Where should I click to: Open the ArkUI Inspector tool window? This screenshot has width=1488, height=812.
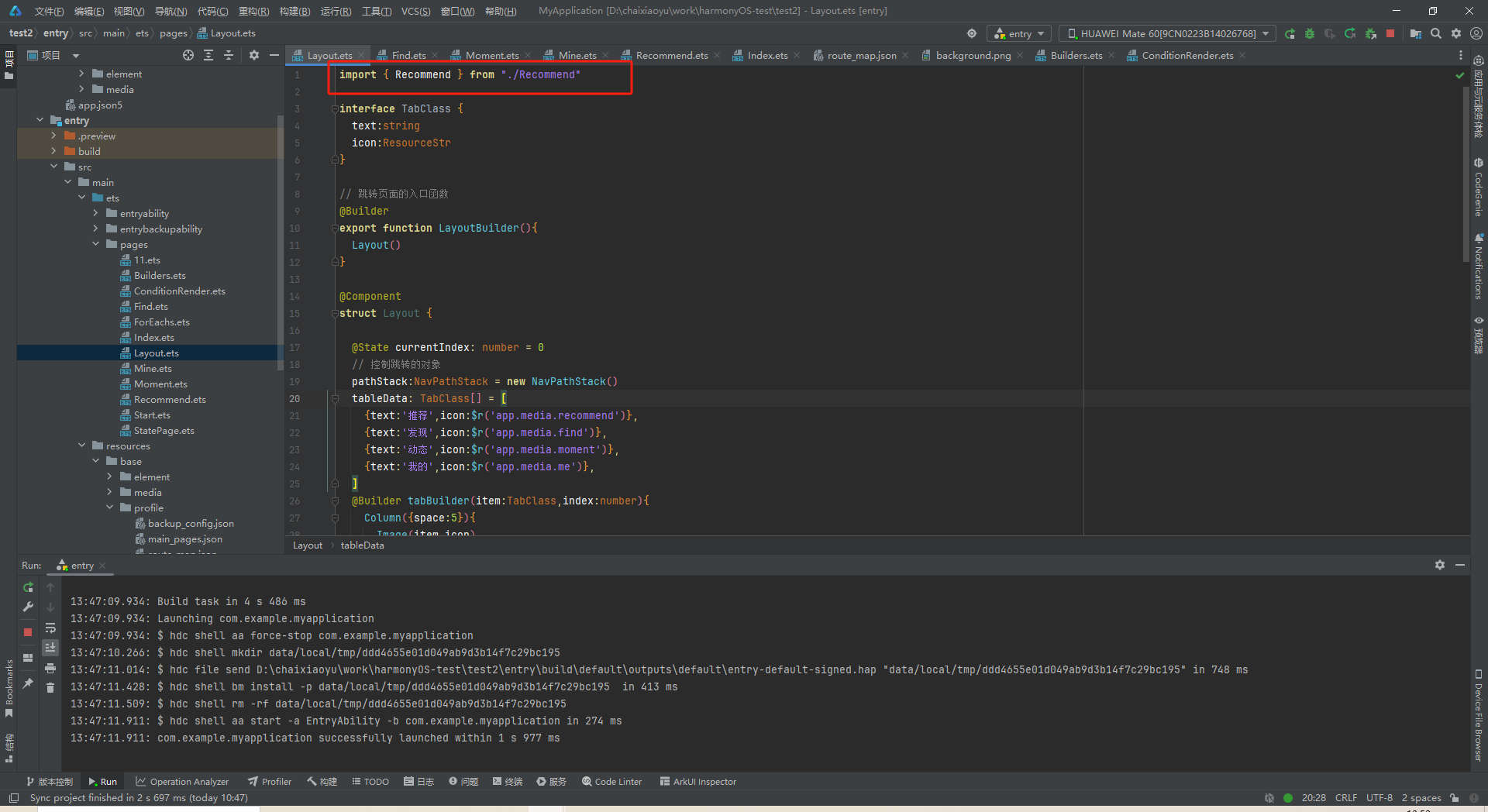coord(698,782)
